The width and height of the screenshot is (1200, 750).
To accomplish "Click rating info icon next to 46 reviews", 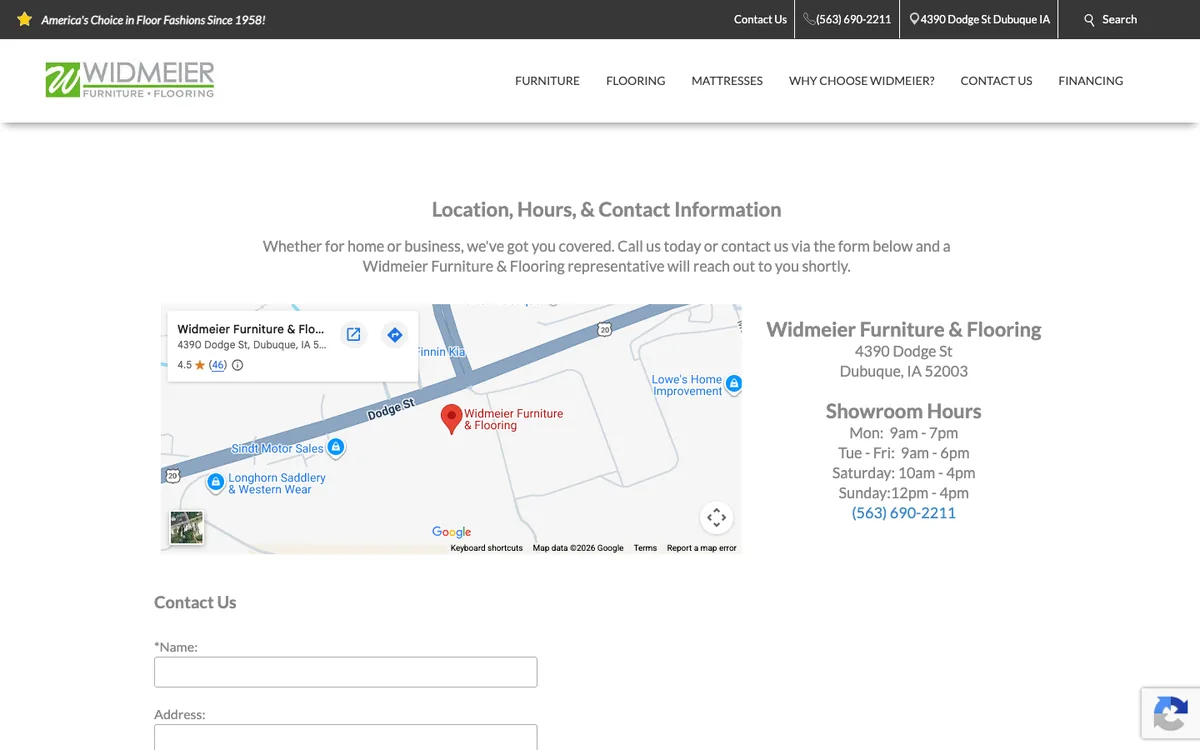I will tap(238, 365).
